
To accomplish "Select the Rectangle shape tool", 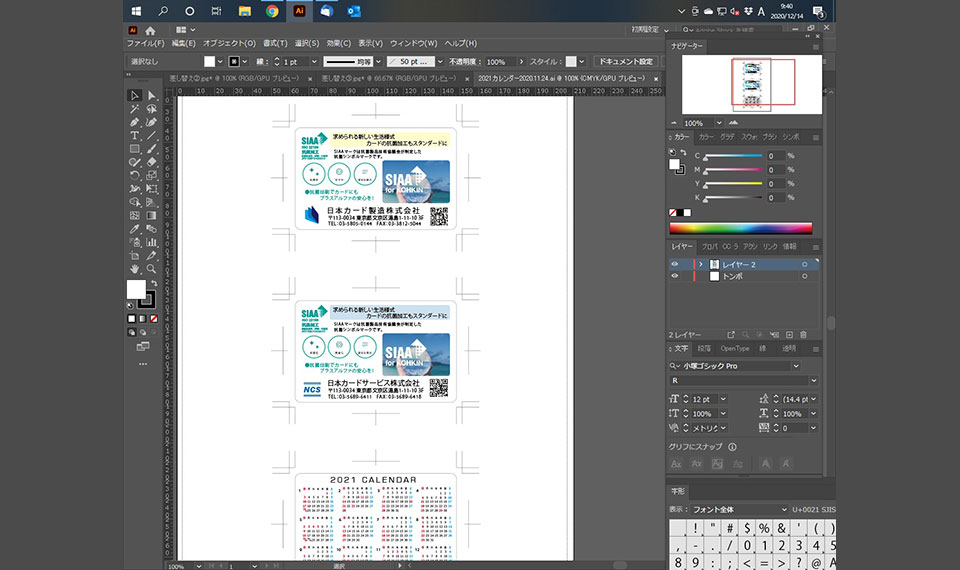I will coord(134,148).
